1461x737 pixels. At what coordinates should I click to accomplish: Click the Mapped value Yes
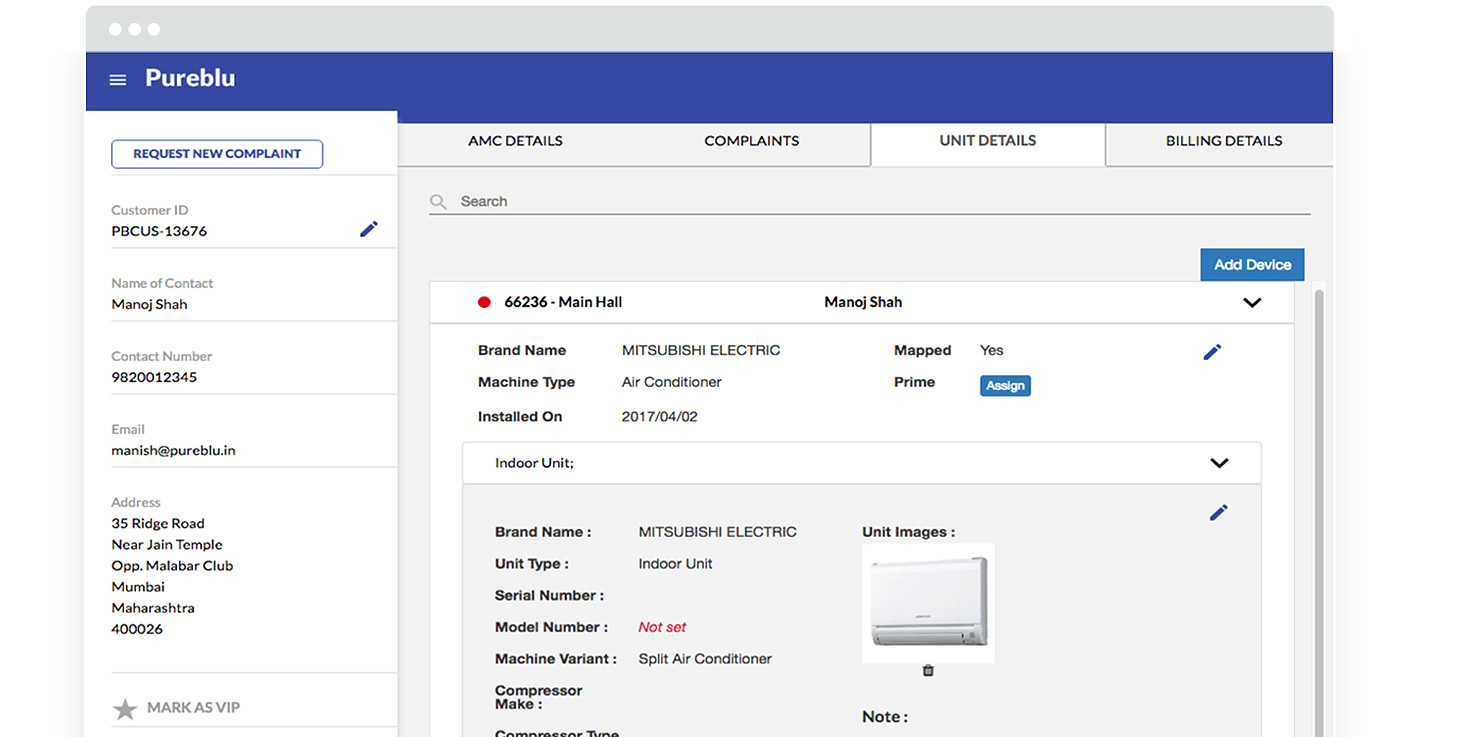tap(991, 350)
